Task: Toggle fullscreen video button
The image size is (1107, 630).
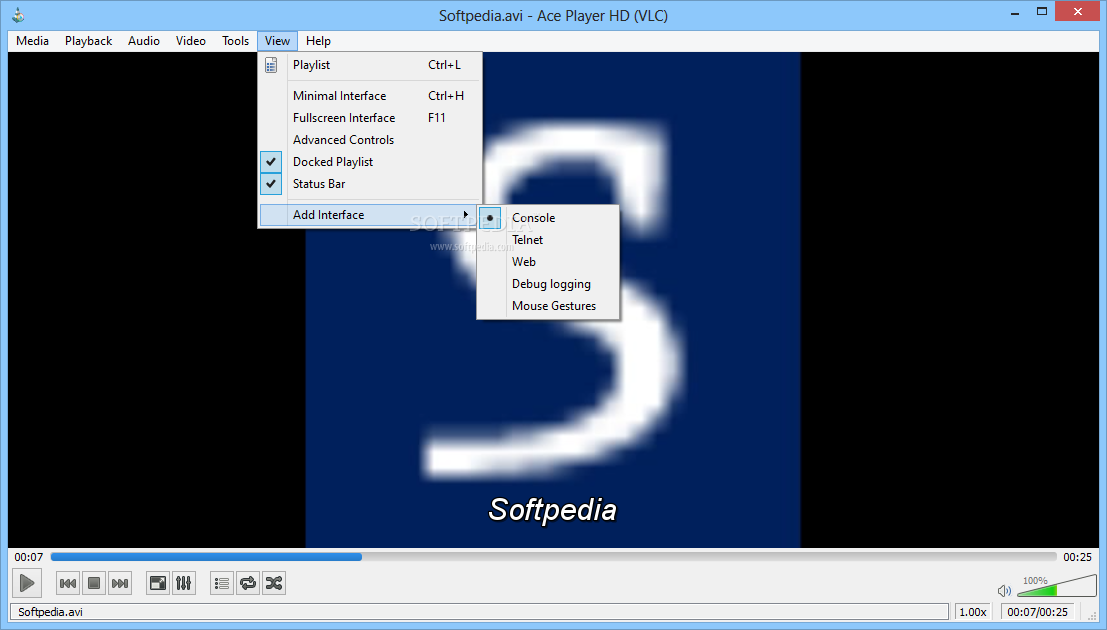Action: pos(158,583)
